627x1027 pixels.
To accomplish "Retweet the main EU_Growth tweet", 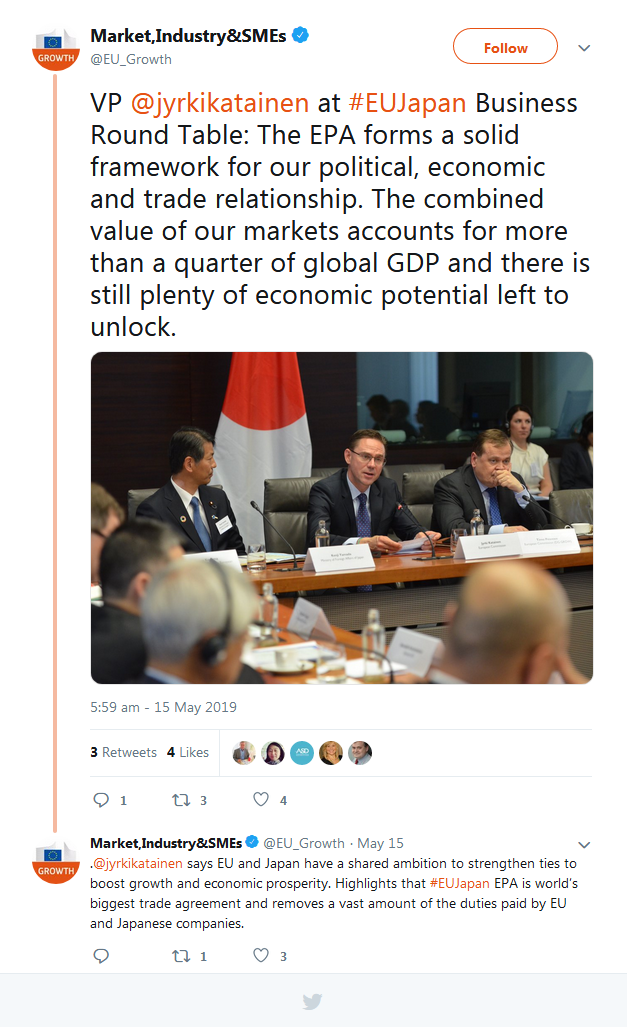I will point(181,800).
